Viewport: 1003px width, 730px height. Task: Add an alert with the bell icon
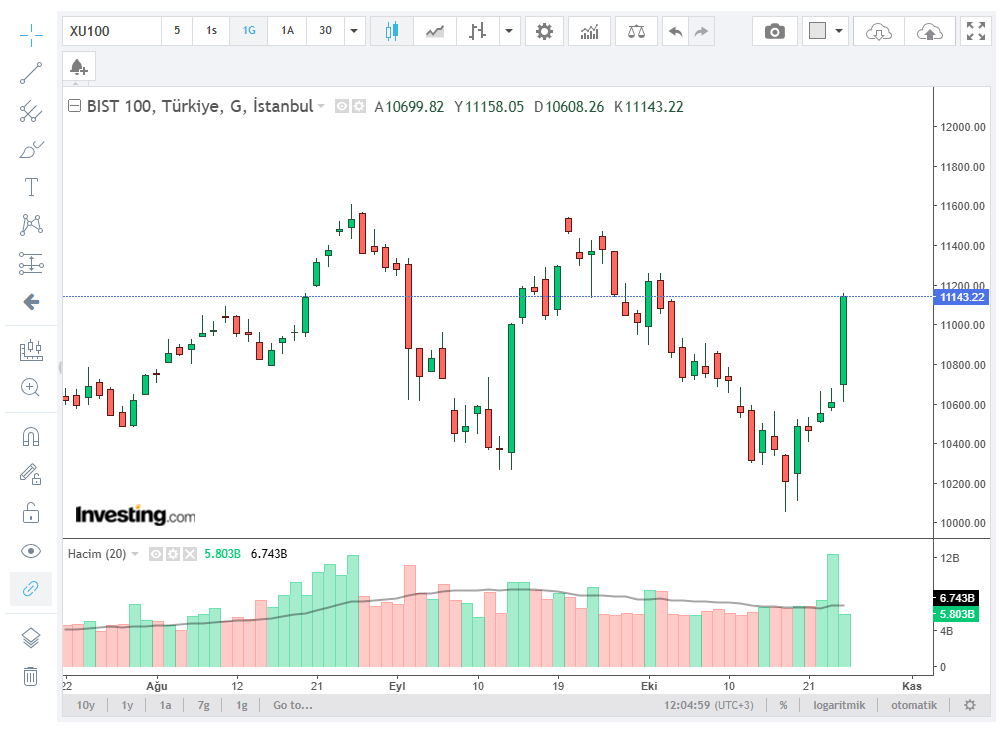(79, 68)
